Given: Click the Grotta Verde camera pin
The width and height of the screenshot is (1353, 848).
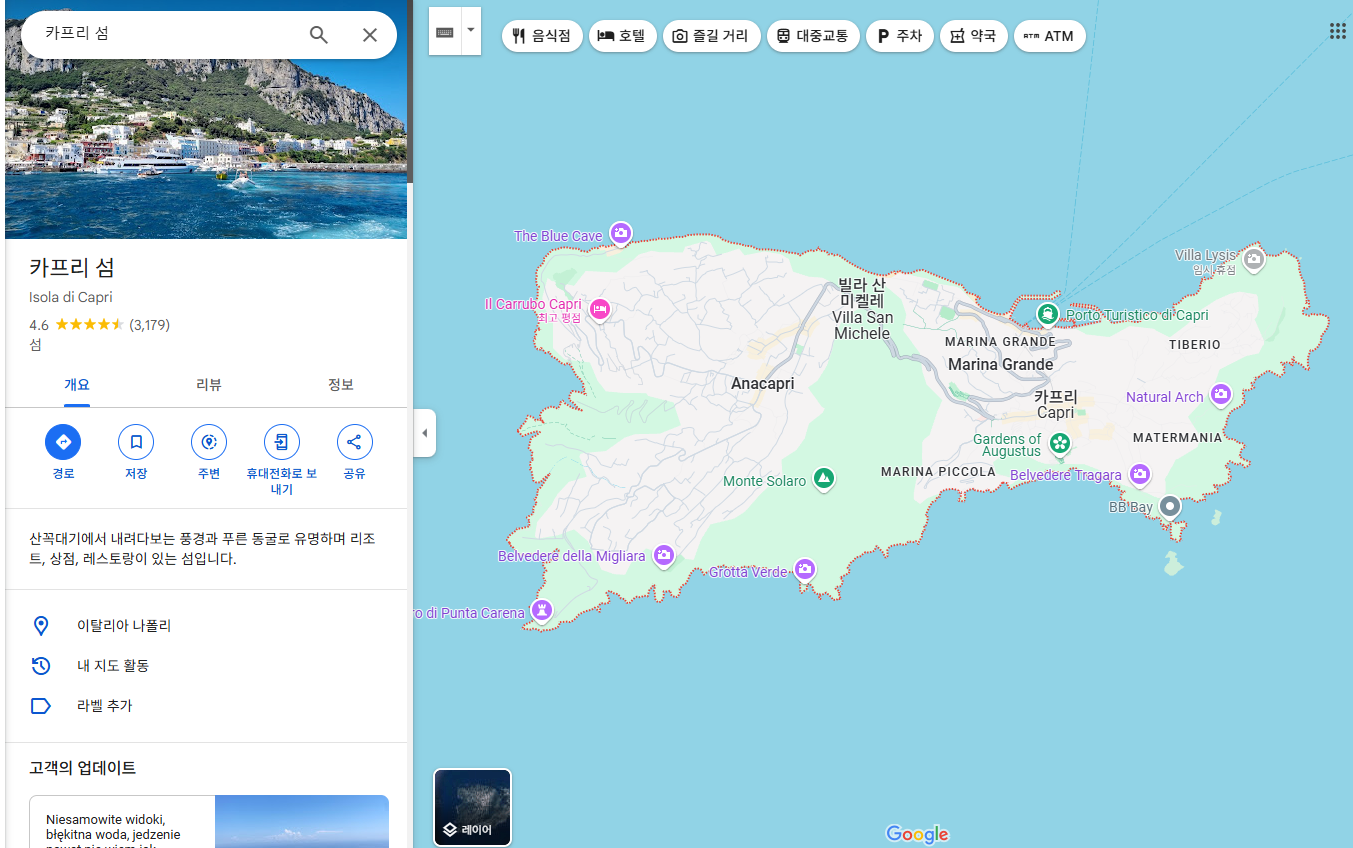Looking at the screenshot, I should click(804, 570).
